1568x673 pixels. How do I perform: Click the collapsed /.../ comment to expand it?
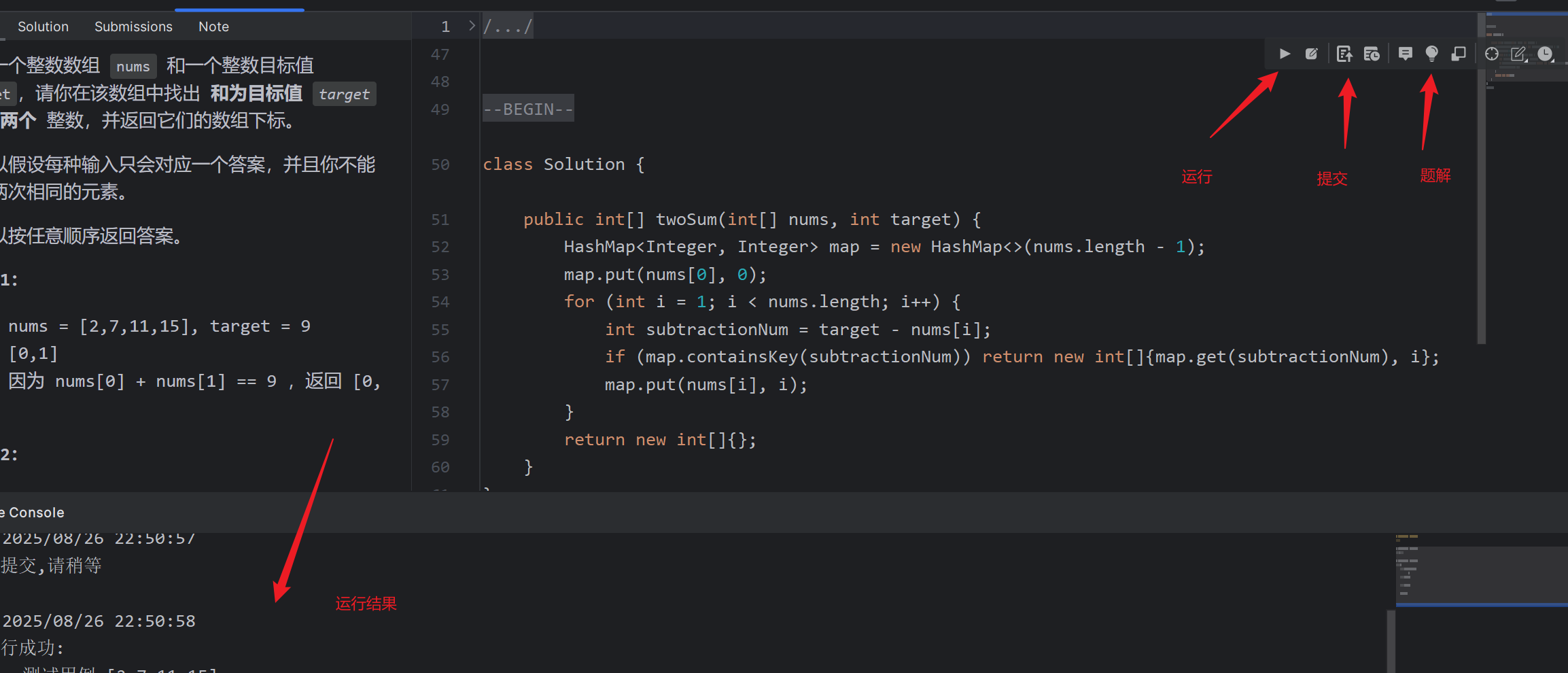[507, 25]
